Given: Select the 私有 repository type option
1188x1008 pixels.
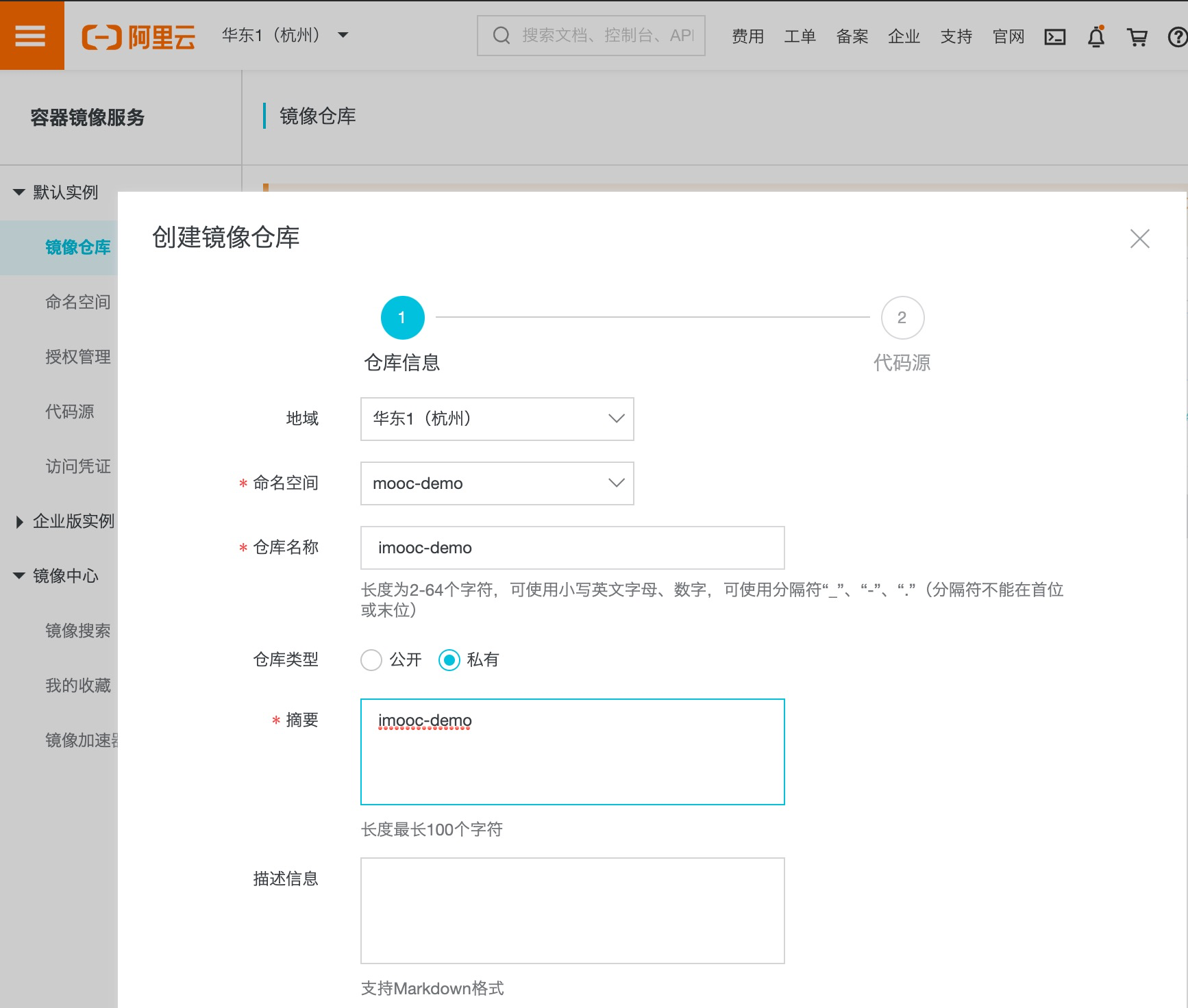Looking at the screenshot, I should 449,660.
